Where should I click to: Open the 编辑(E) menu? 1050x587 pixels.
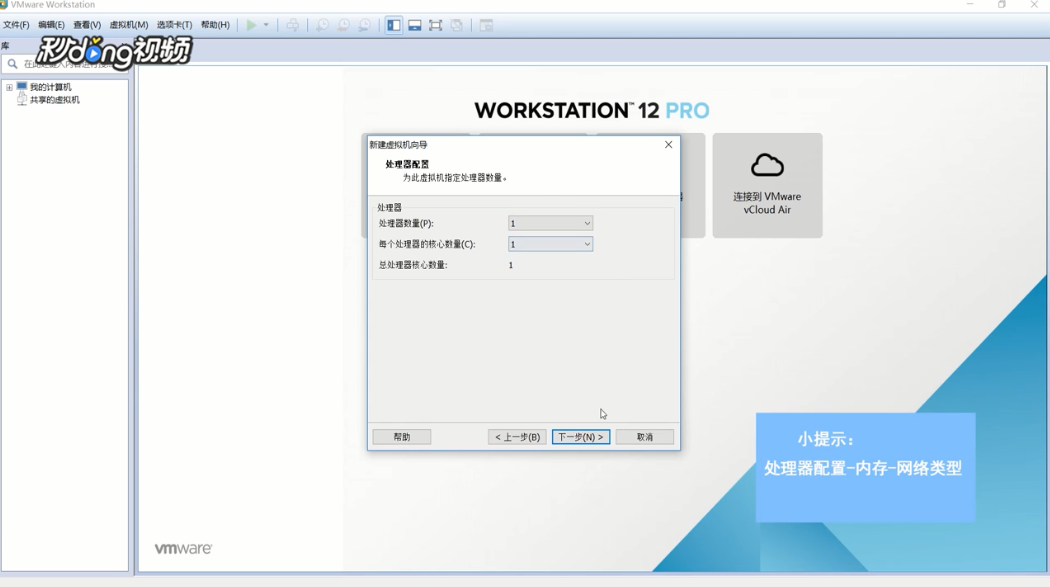pyautogui.click(x=52, y=25)
